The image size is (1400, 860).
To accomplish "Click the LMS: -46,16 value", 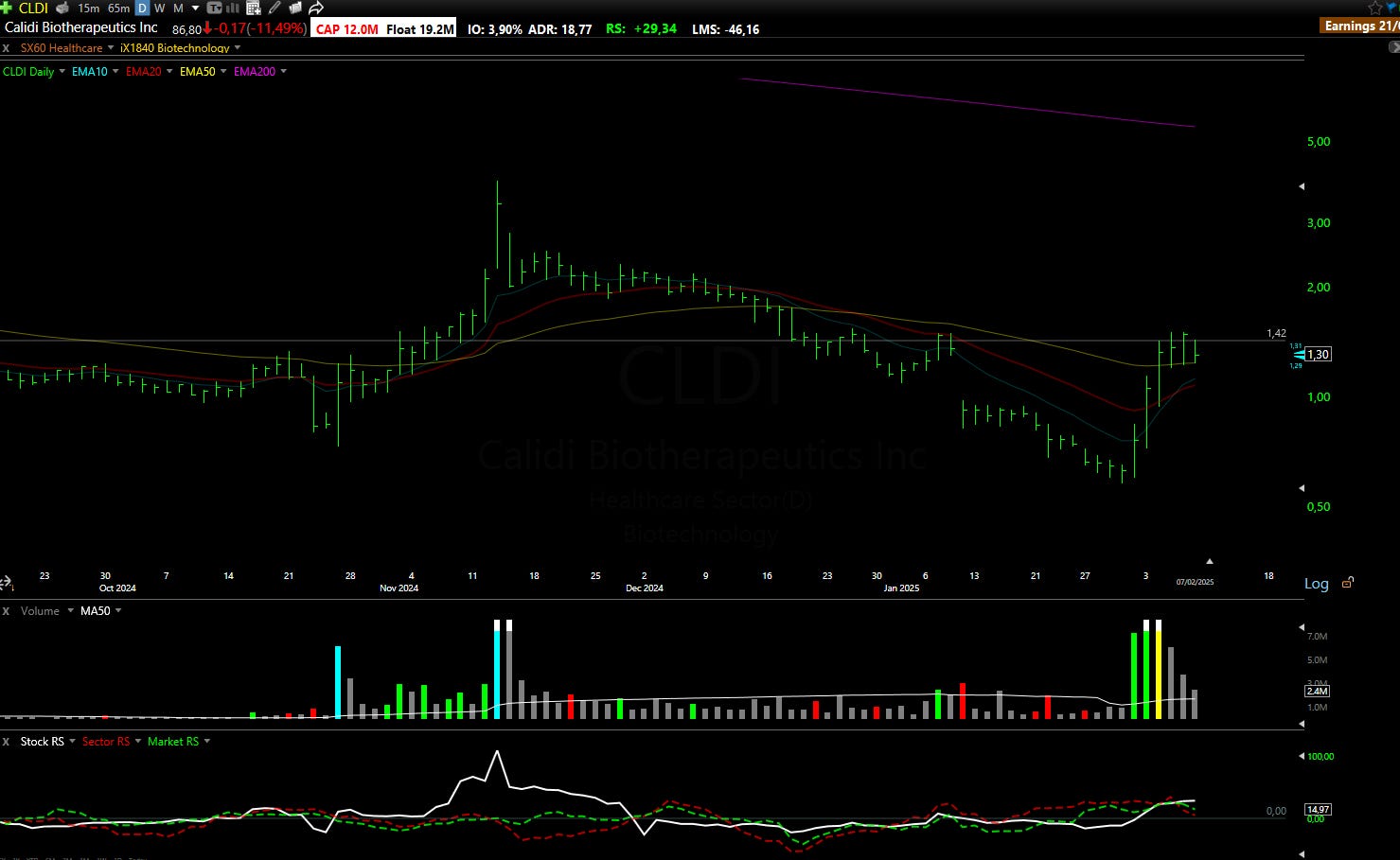I will 726,29.
